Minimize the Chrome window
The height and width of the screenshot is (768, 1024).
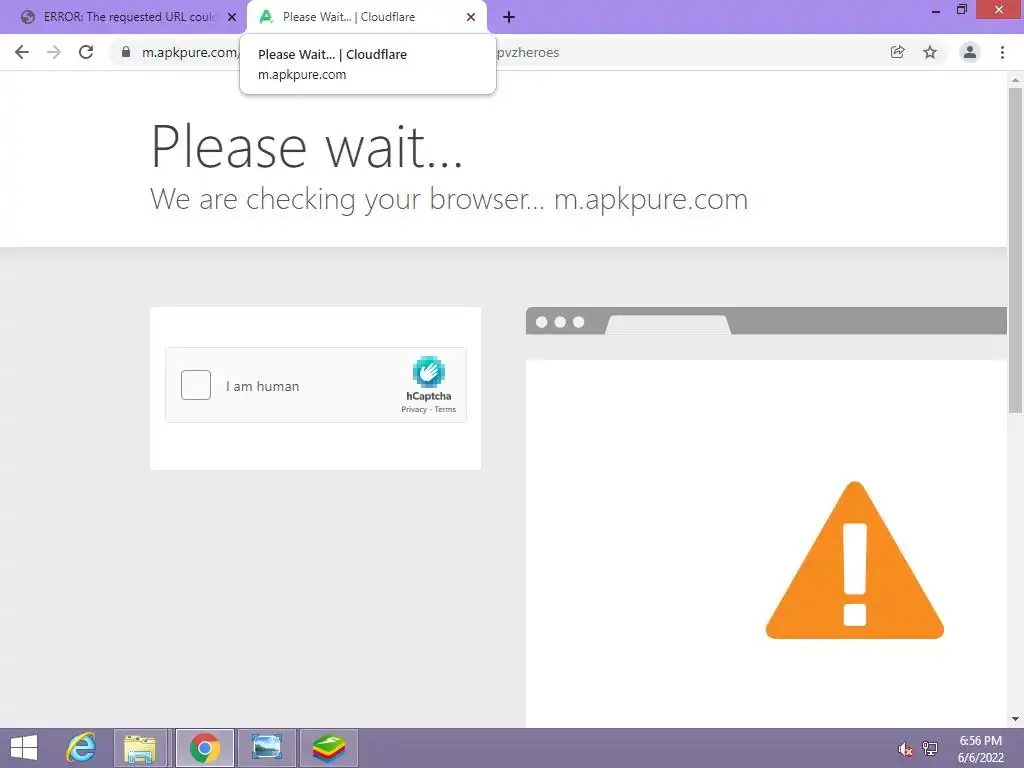[x=936, y=10]
